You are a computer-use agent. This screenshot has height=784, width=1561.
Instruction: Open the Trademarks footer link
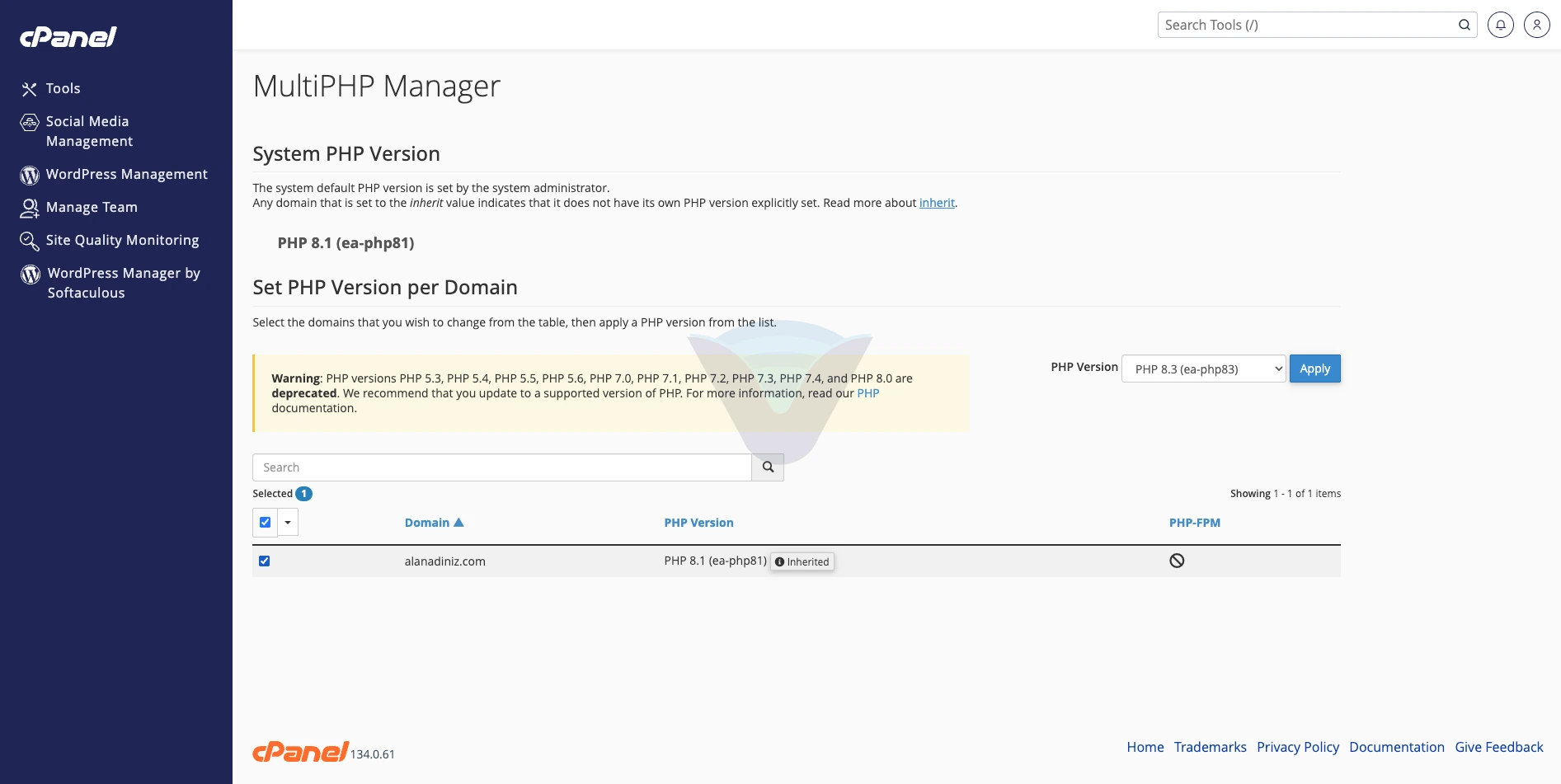click(x=1211, y=747)
